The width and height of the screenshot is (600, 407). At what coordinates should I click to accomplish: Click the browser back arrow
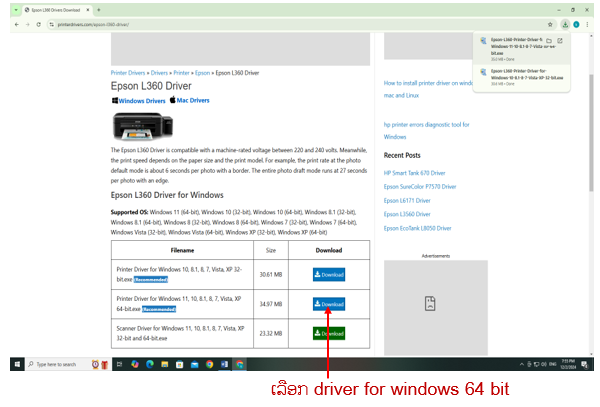coord(15,22)
